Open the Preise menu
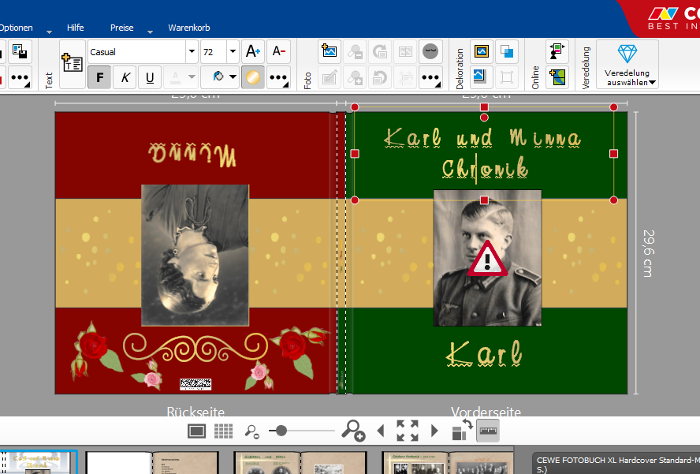The image size is (700, 474). click(122, 28)
